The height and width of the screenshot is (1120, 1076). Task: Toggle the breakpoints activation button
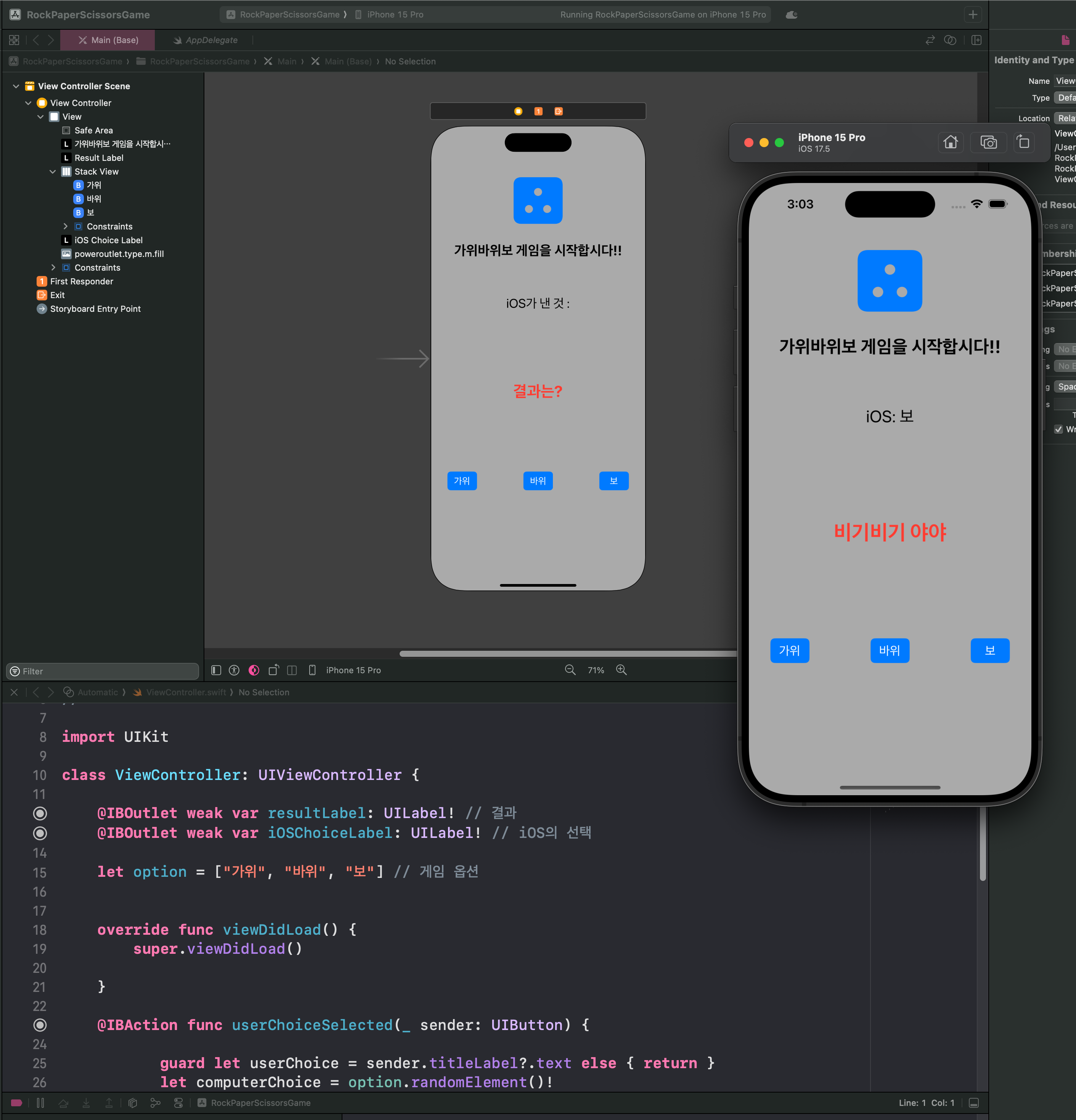[16, 1103]
